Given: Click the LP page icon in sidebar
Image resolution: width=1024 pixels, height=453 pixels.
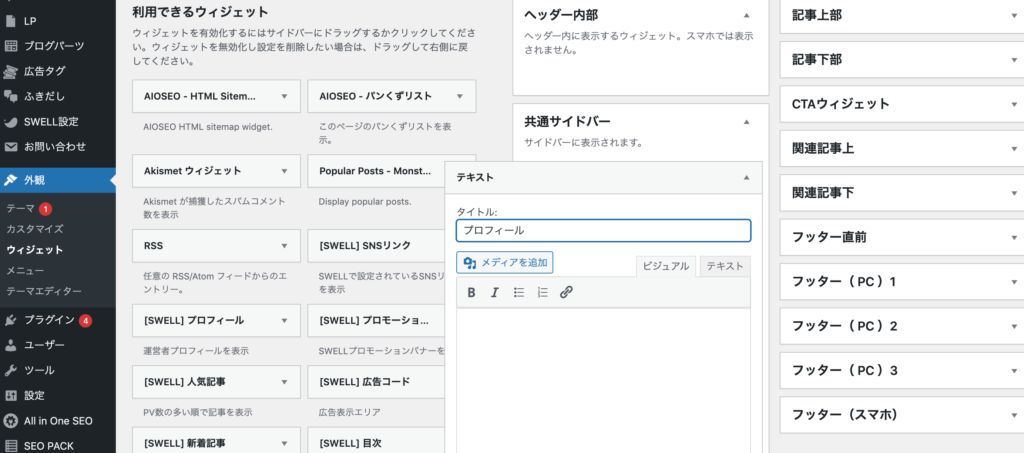Looking at the screenshot, I should pyautogui.click(x=10, y=21).
